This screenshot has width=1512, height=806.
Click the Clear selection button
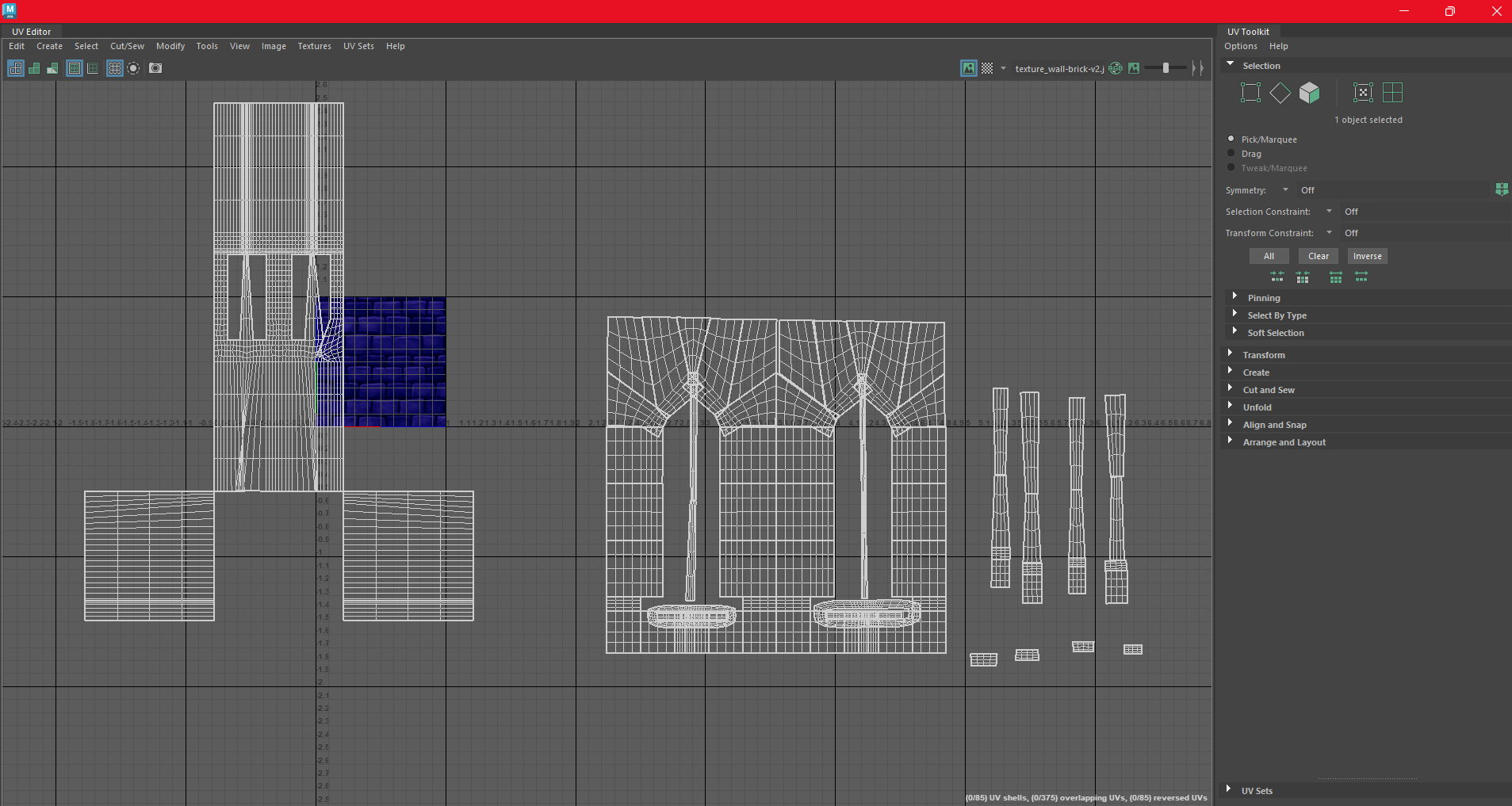pos(1319,256)
